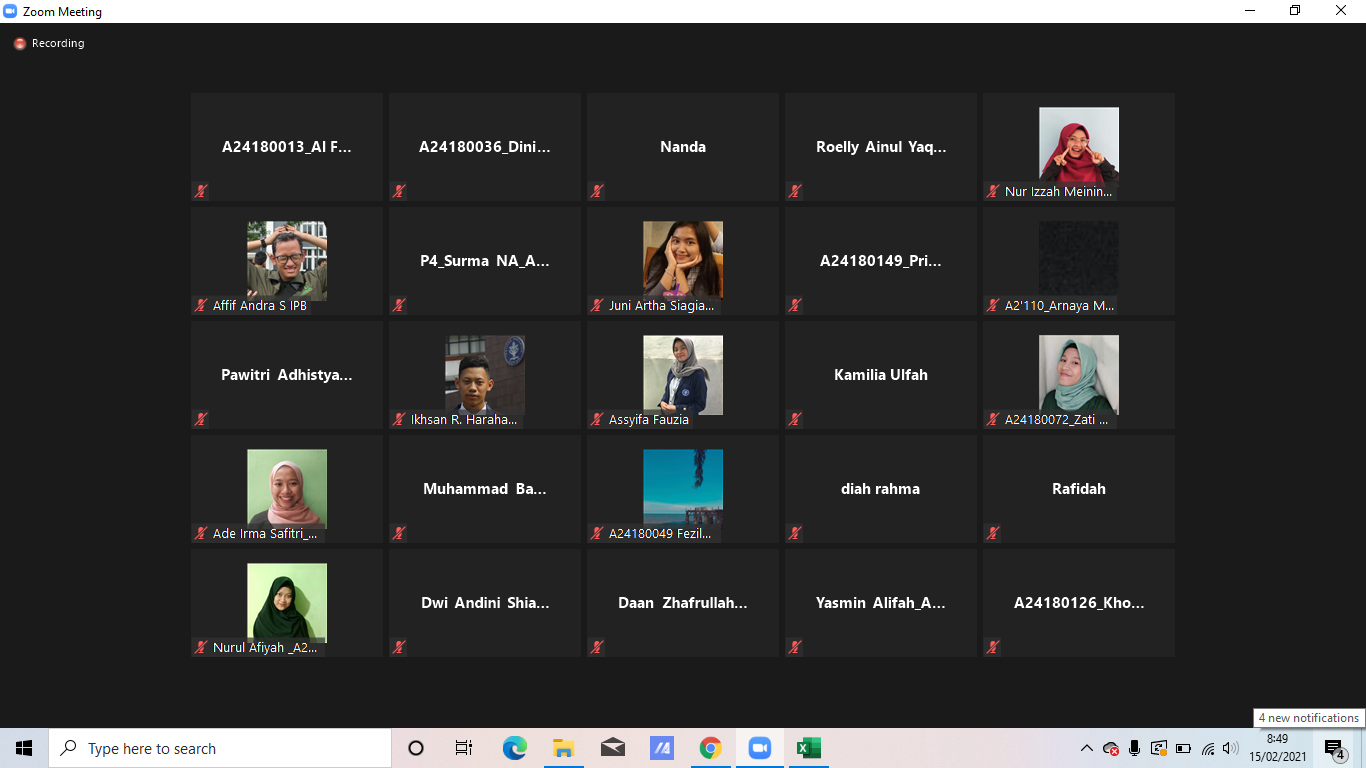Open Task View from the taskbar

(464, 748)
